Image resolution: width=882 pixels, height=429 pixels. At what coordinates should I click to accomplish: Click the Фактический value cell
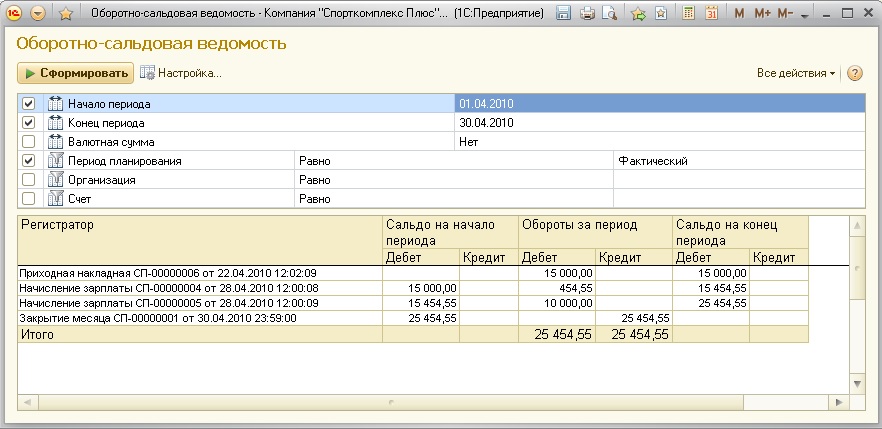tap(740, 161)
